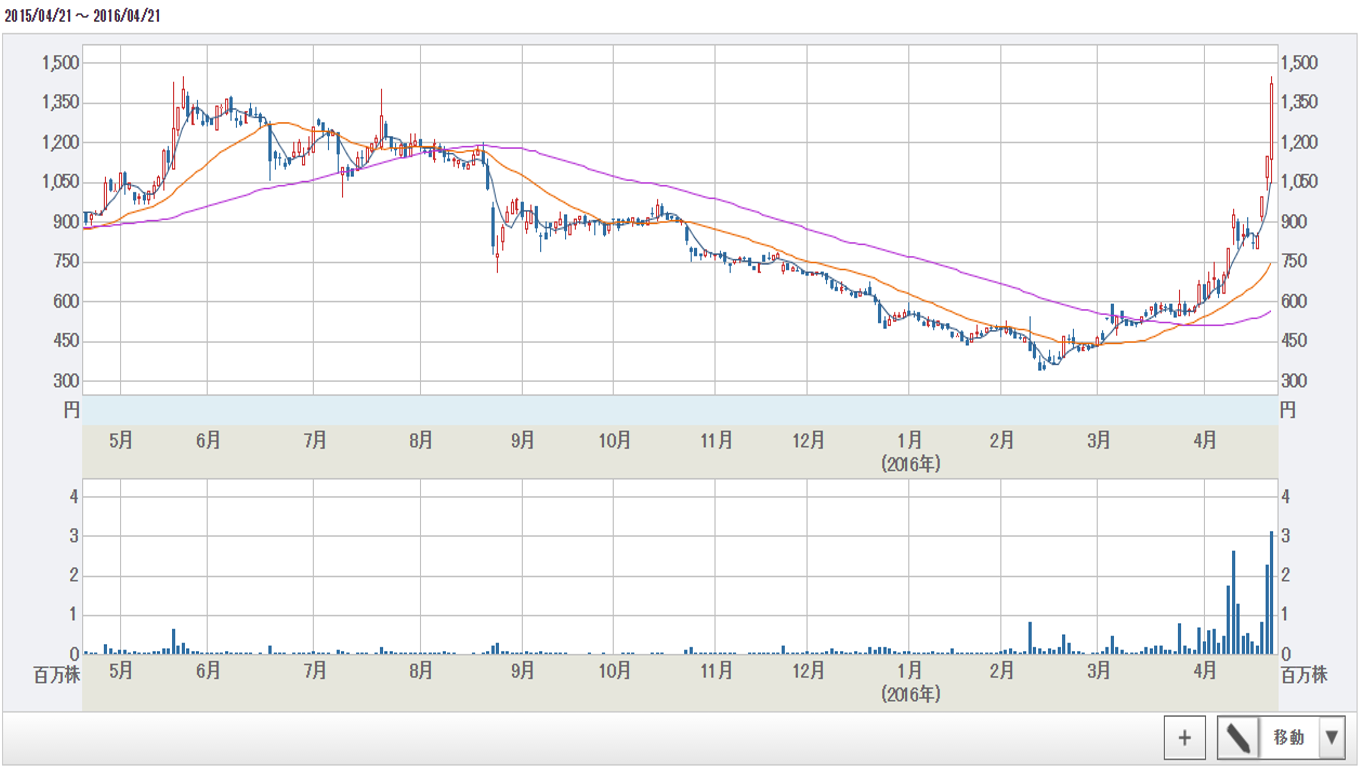Click the tallest volume bar in late April
Screen dimensions: 1363x768
1272,592
